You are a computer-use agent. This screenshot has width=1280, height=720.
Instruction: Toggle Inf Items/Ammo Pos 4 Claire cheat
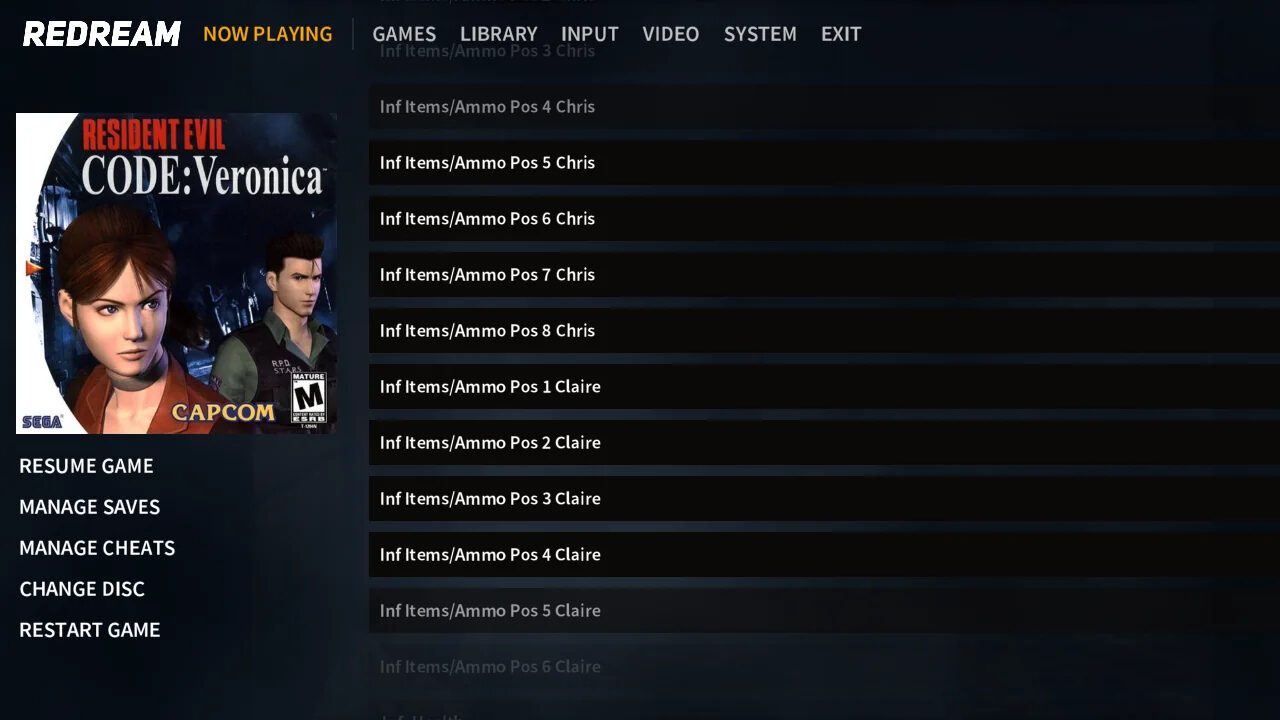tap(824, 554)
